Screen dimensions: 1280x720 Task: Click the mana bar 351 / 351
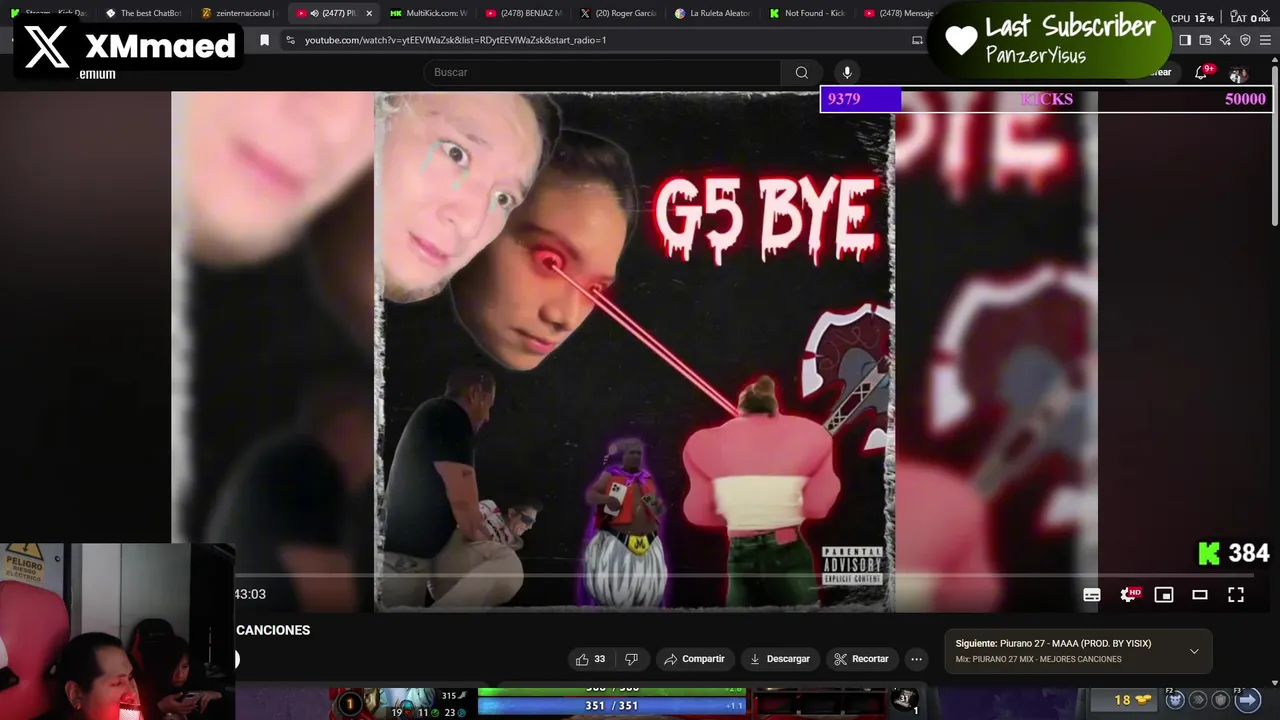coord(612,705)
